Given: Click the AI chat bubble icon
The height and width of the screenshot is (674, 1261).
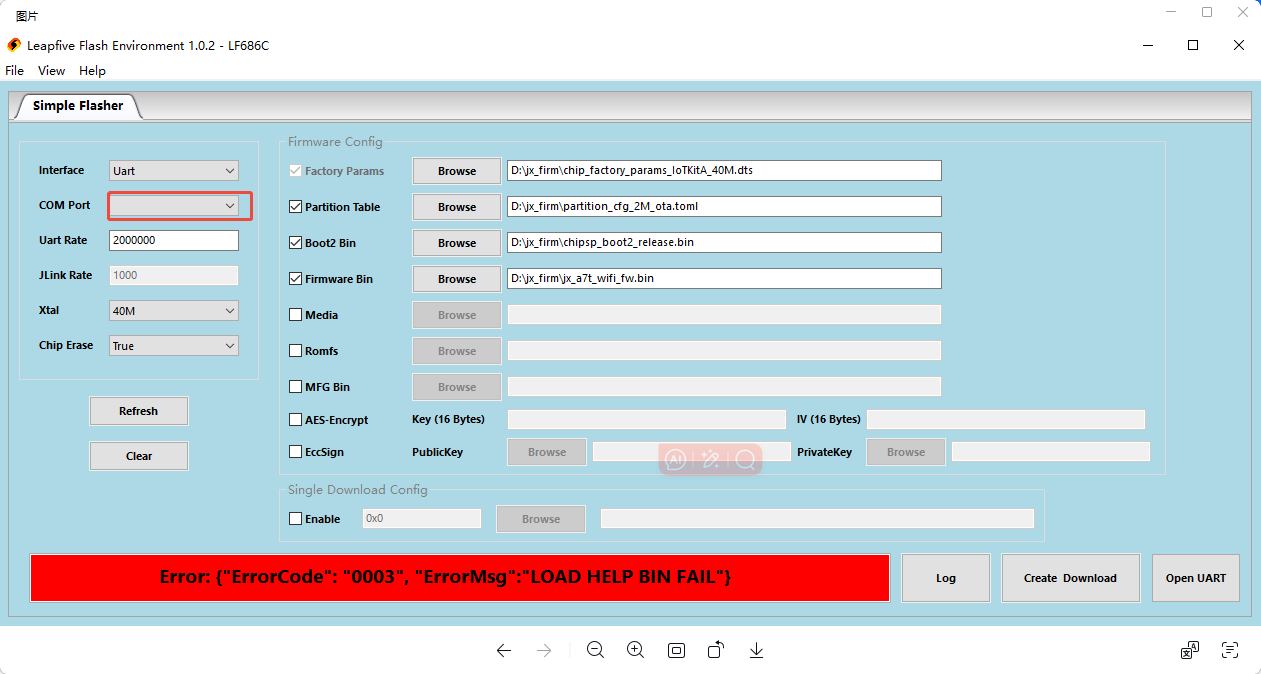Looking at the screenshot, I should tap(676, 459).
